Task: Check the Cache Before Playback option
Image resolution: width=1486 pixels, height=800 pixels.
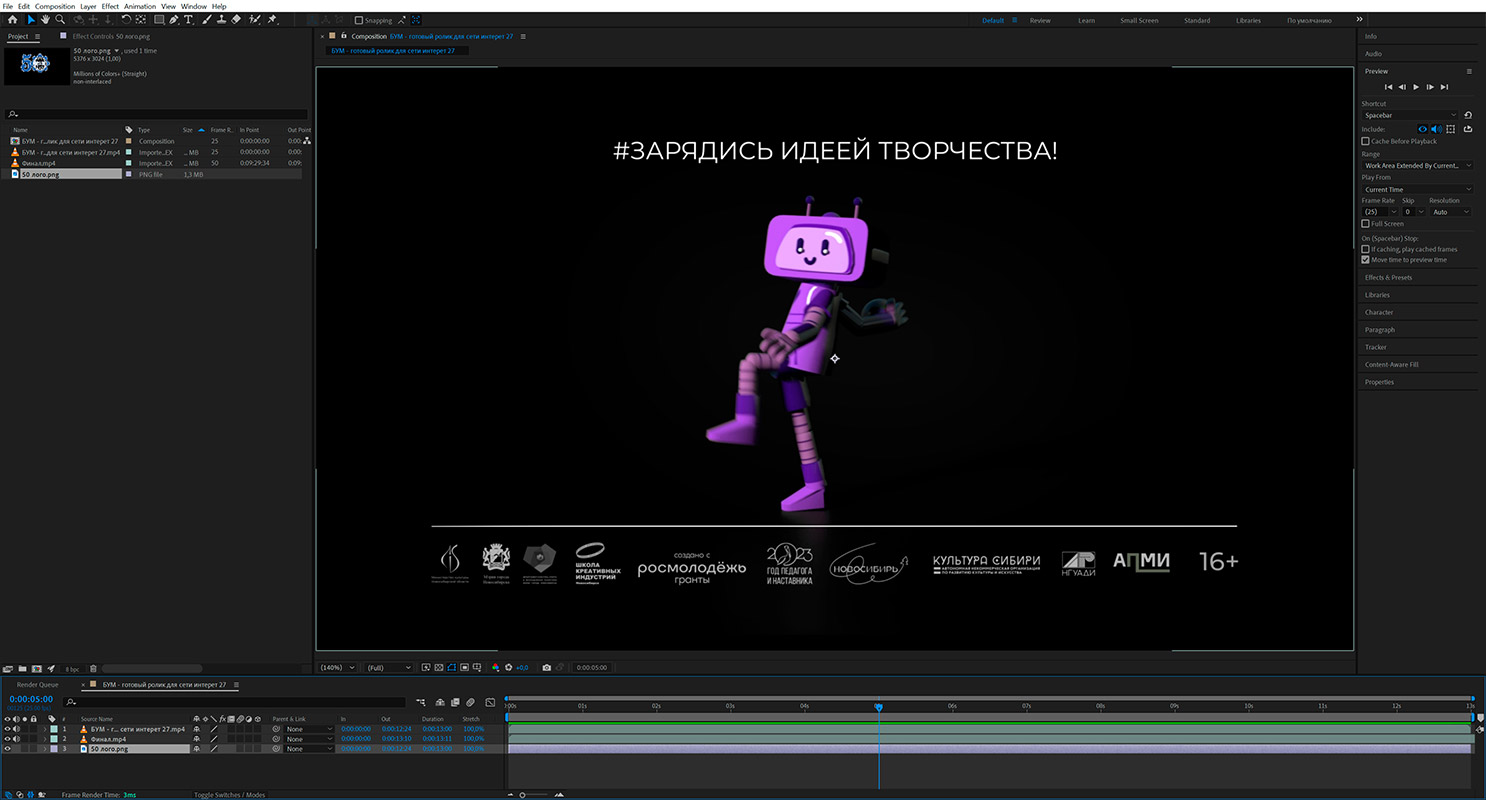Action: (x=1366, y=141)
